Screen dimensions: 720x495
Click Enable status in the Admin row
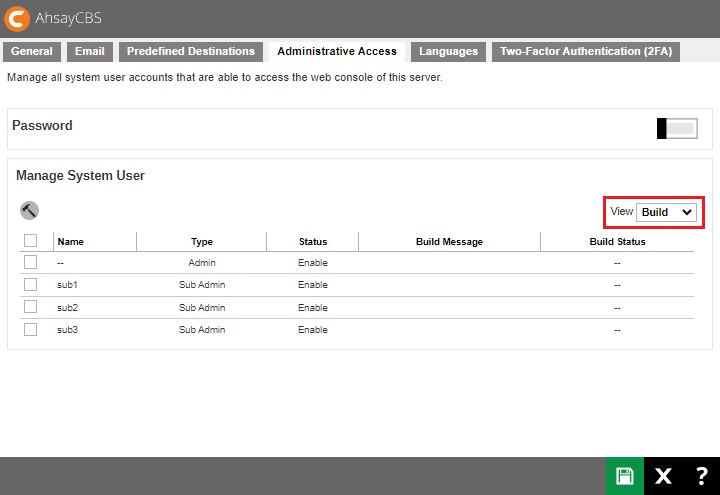(313, 263)
